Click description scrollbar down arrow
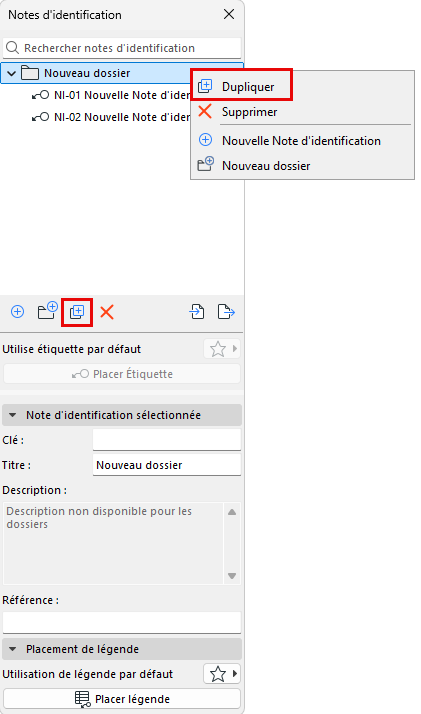421x714 pixels. click(x=232, y=576)
